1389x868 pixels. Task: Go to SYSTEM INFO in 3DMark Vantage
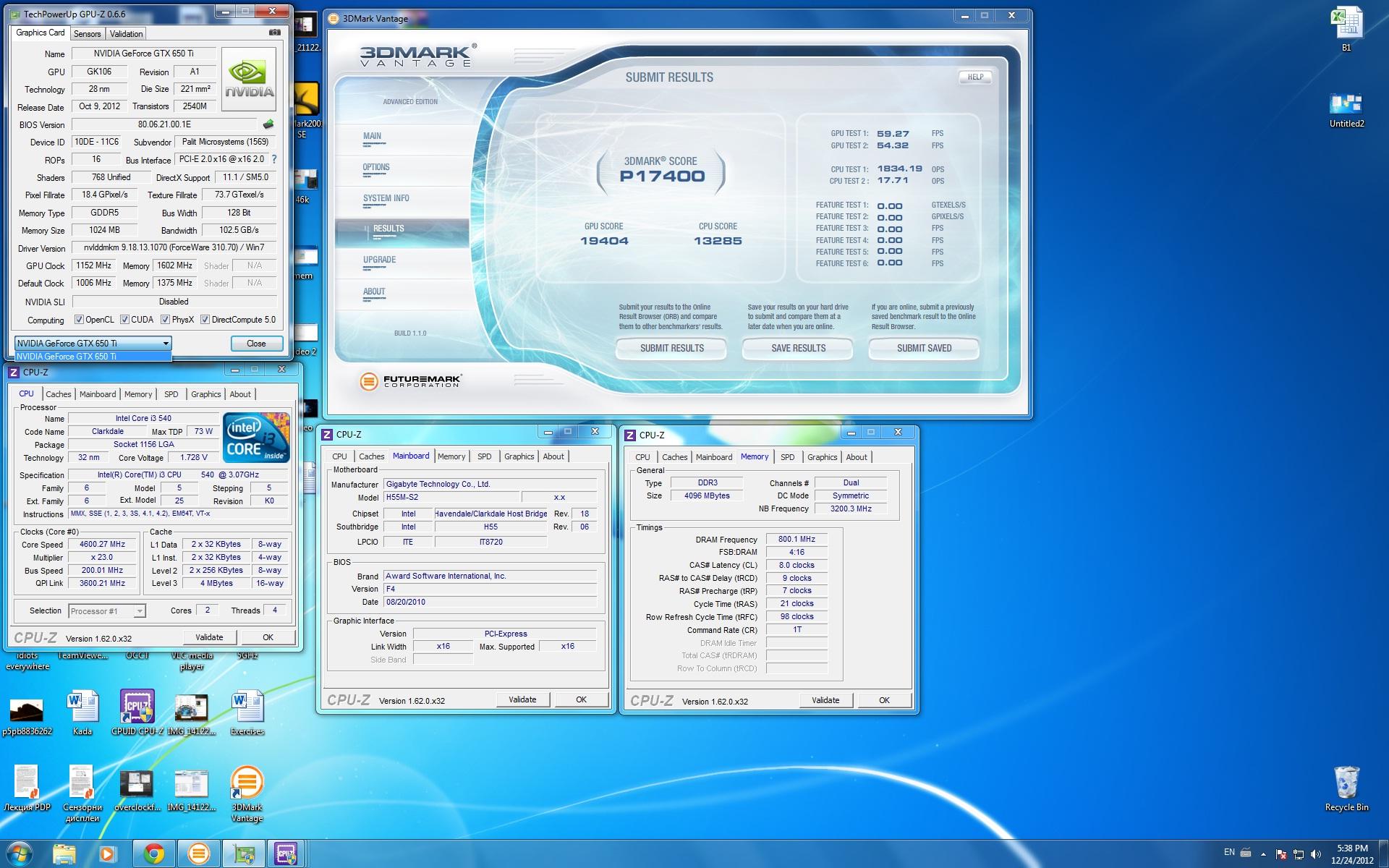tap(386, 198)
